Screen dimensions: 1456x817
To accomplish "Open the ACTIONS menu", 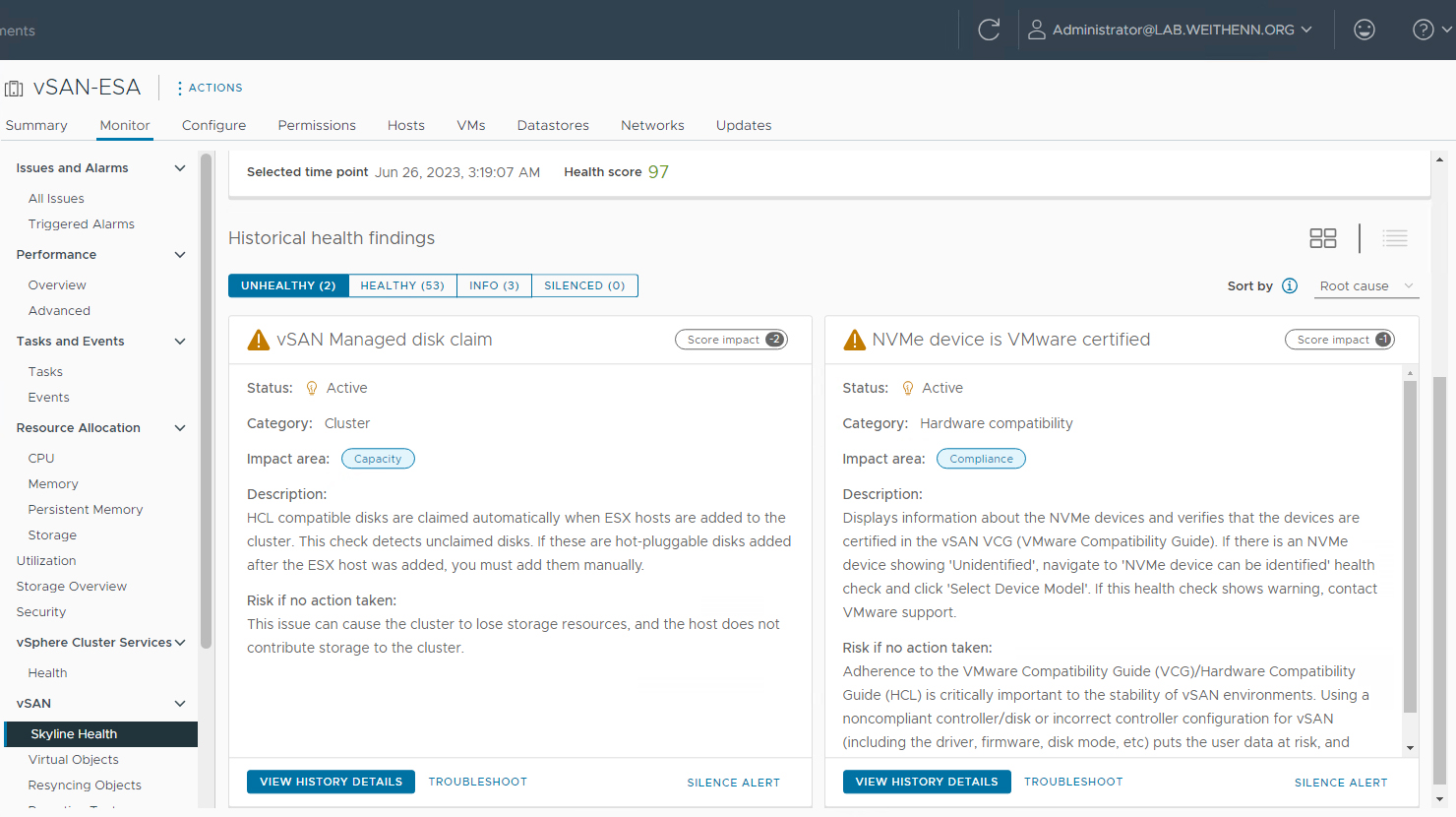I will tap(210, 88).
